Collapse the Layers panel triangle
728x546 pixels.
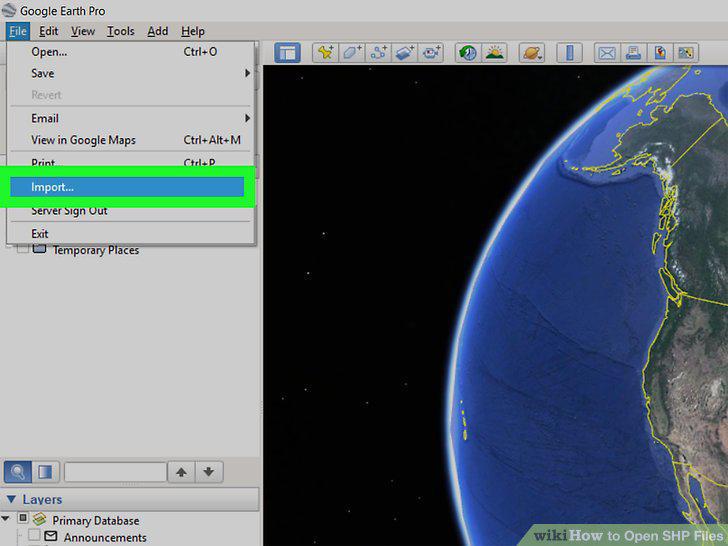pos(11,500)
